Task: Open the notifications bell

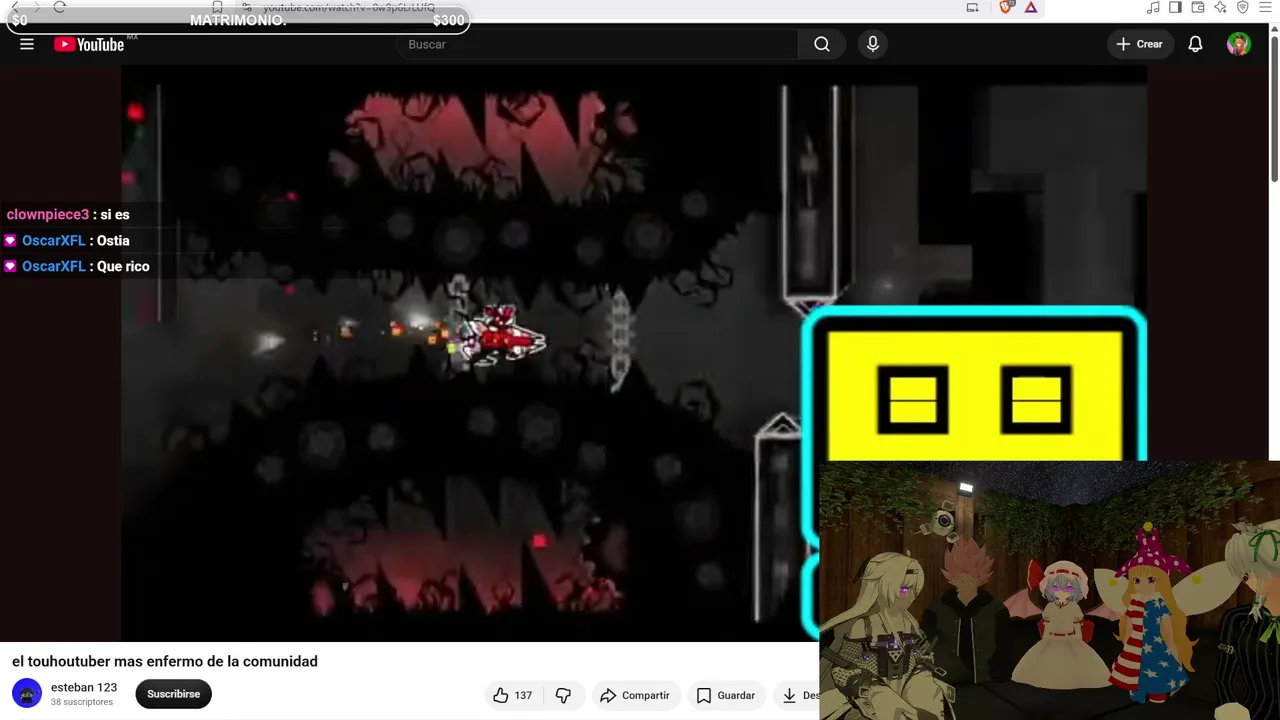Action: point(1195,44)
